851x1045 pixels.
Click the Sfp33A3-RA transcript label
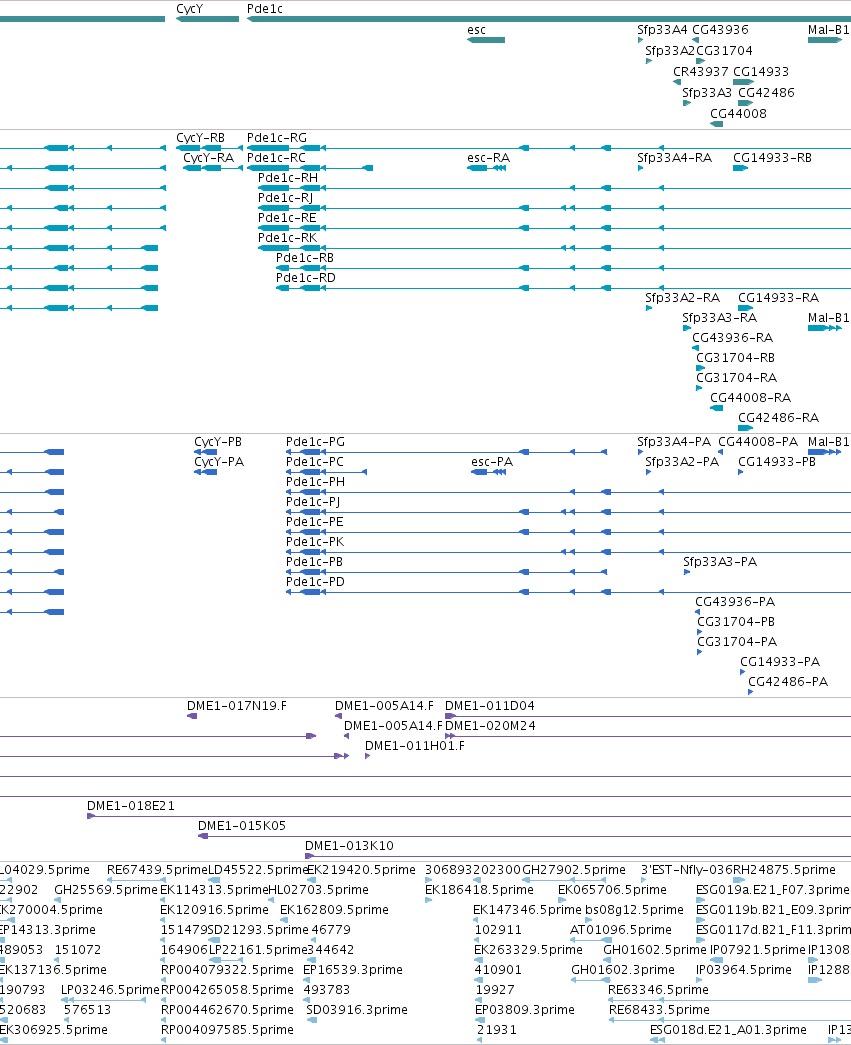[x=720, y=317]
